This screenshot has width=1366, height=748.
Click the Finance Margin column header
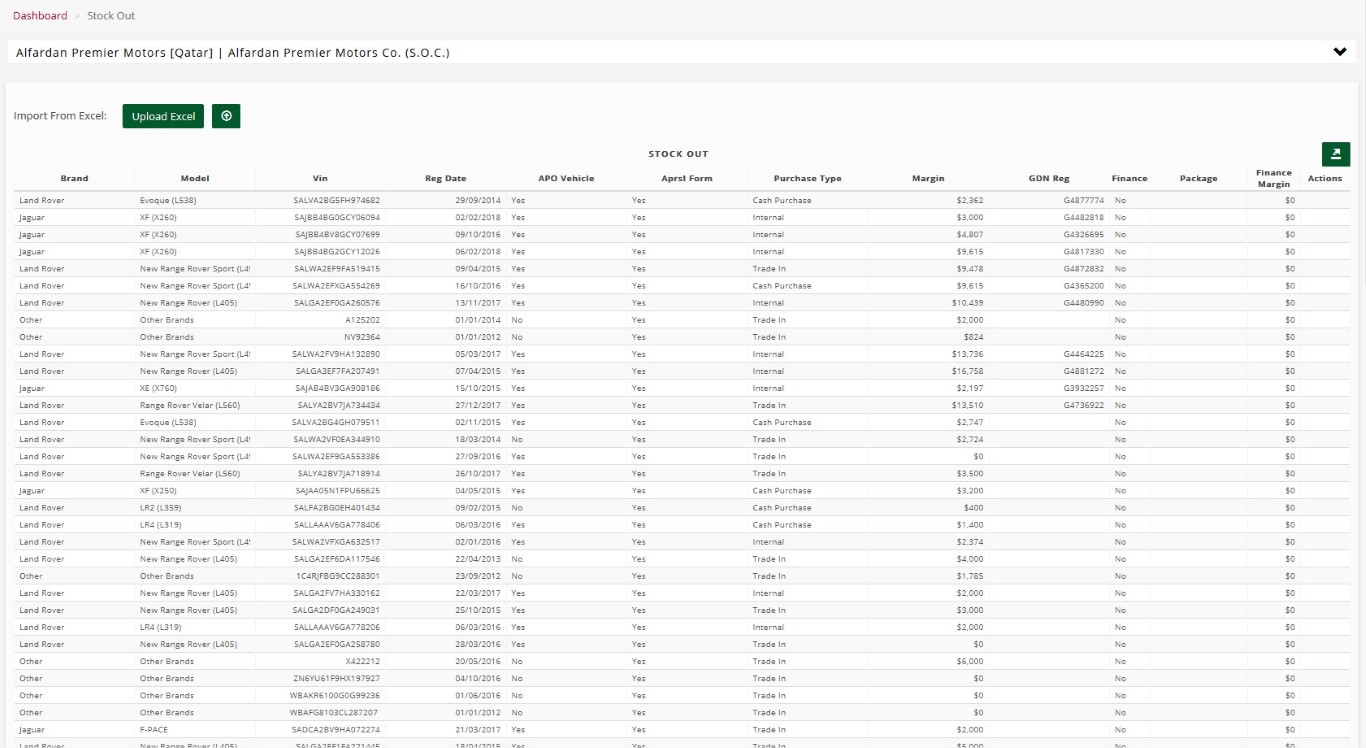pos(1274,178)
